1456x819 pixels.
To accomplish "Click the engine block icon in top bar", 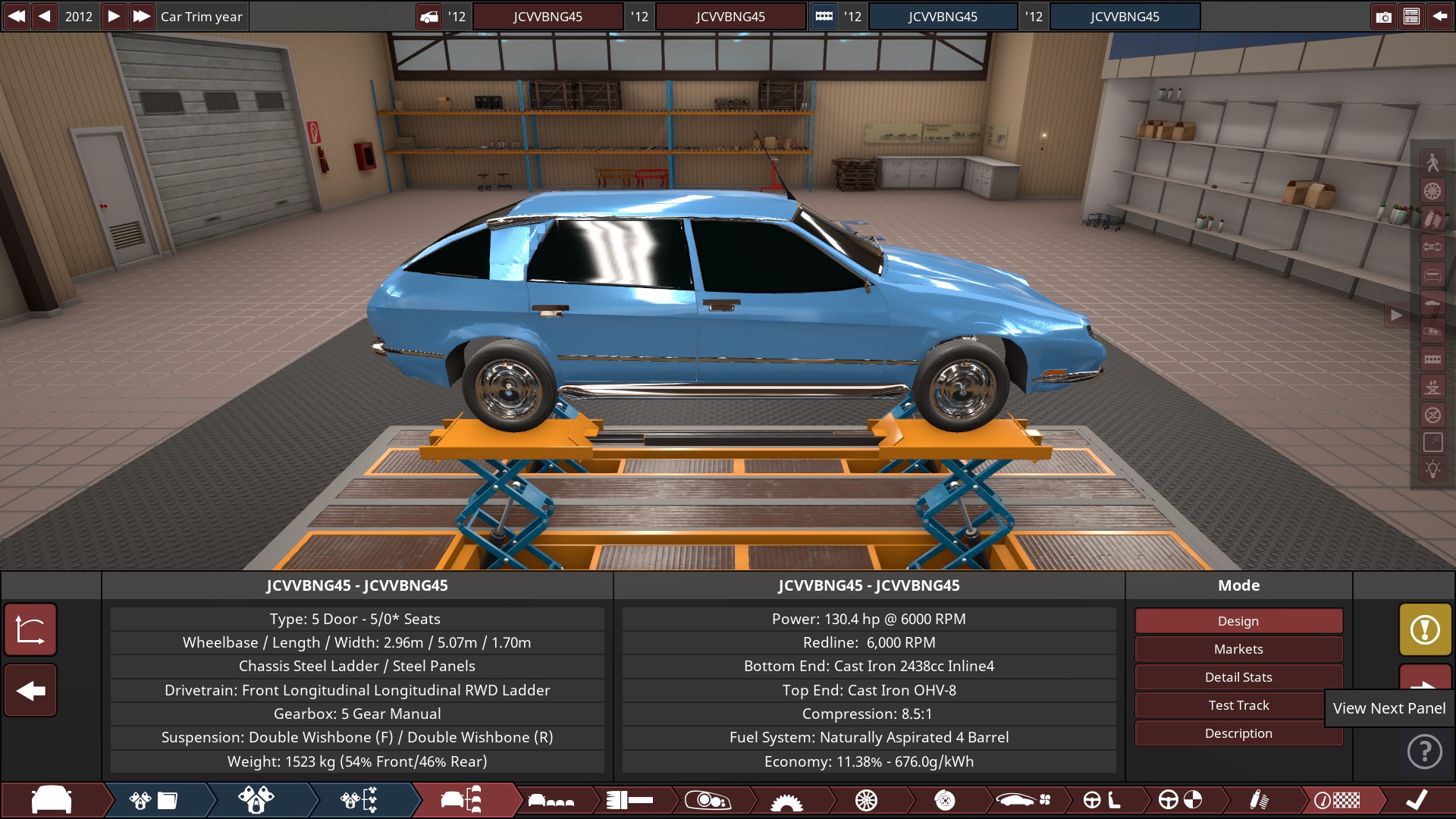I will point(824,16).
